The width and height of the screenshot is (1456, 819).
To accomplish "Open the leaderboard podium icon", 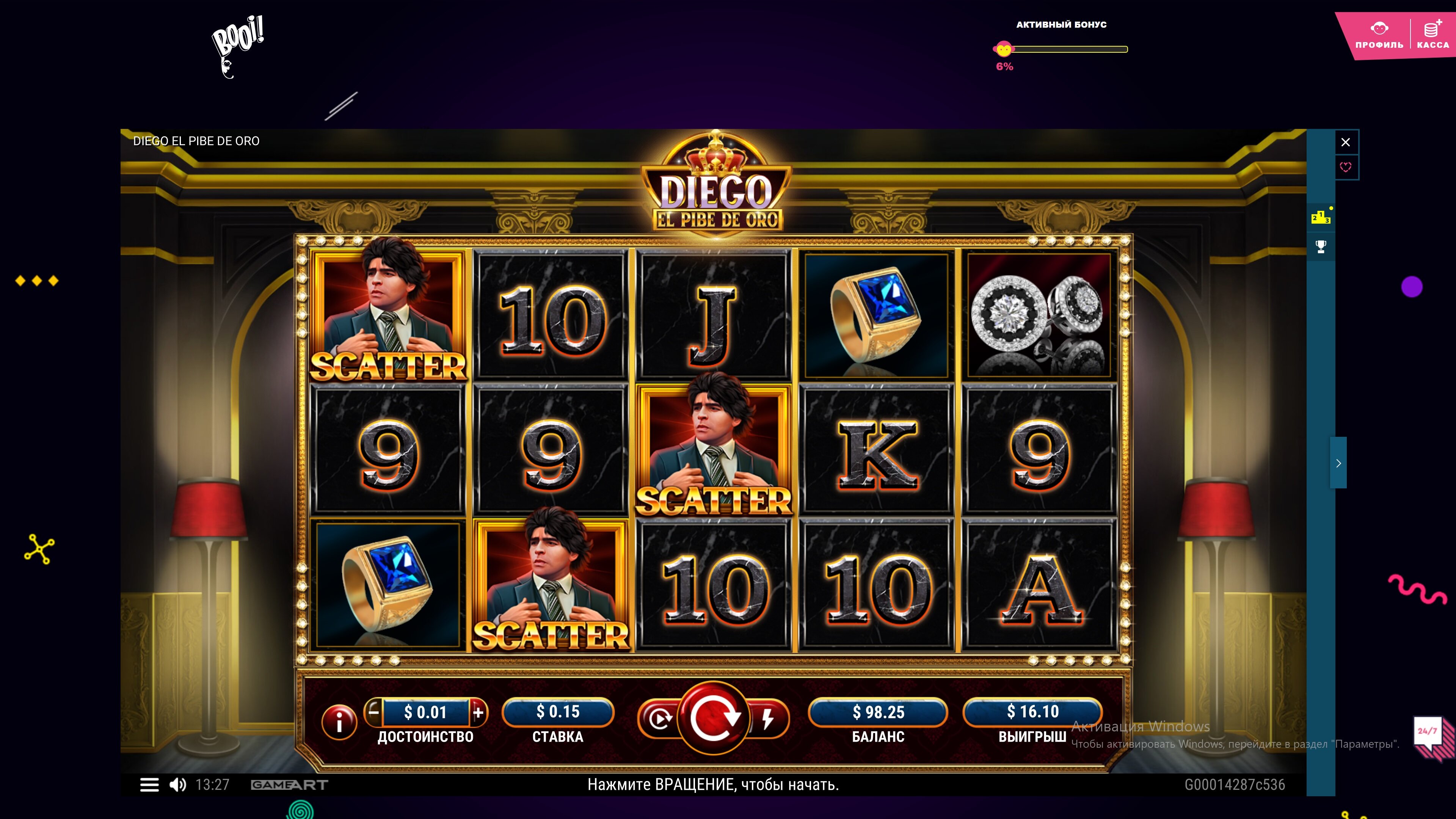I will tap(1321, 217).
